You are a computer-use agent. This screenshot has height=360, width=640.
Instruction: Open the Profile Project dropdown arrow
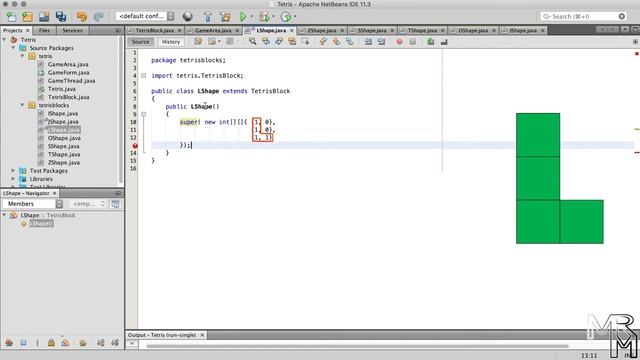point(295,17)
